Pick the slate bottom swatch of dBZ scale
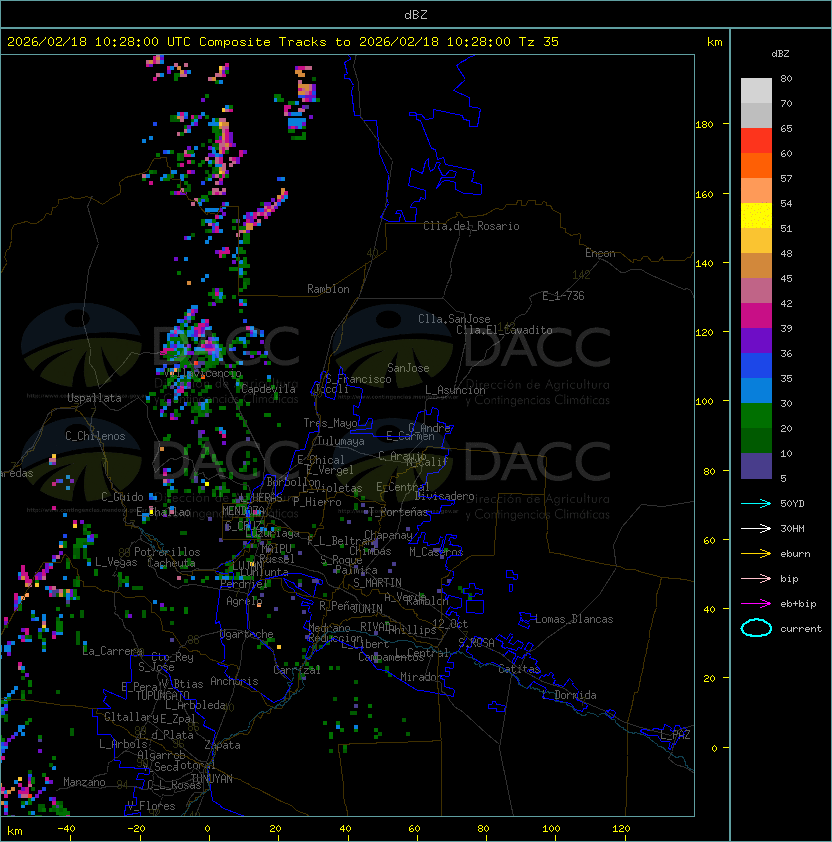 tap(756, 466)
